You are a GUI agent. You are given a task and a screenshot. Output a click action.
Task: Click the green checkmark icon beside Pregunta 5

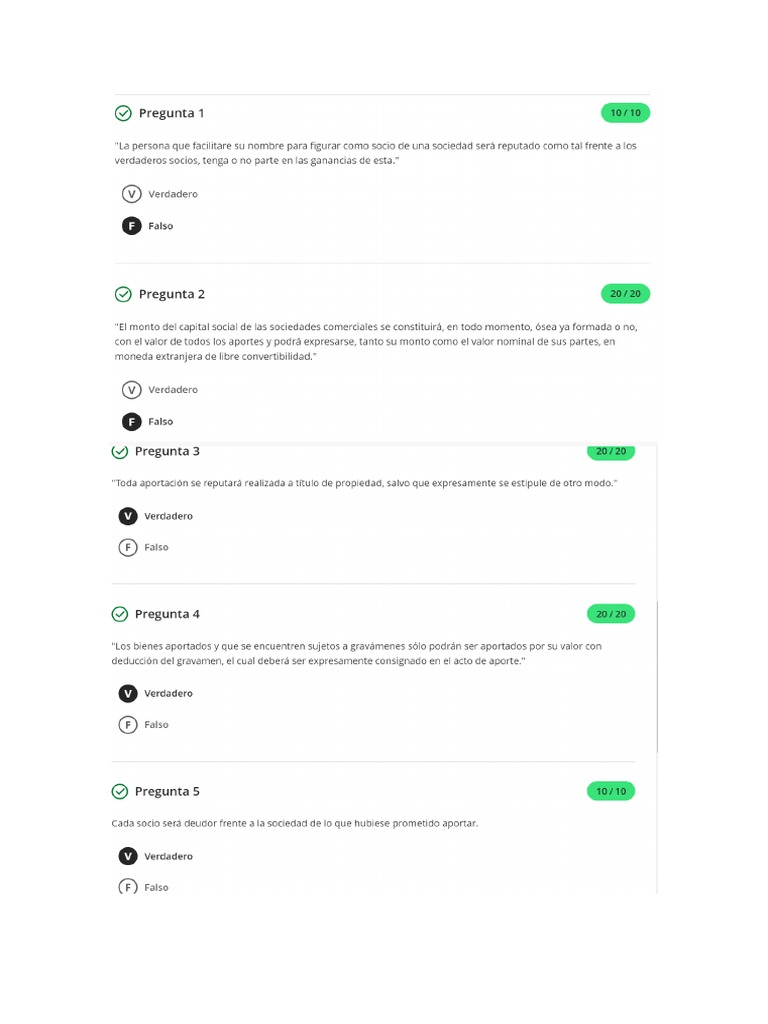(x=120, y=792)
